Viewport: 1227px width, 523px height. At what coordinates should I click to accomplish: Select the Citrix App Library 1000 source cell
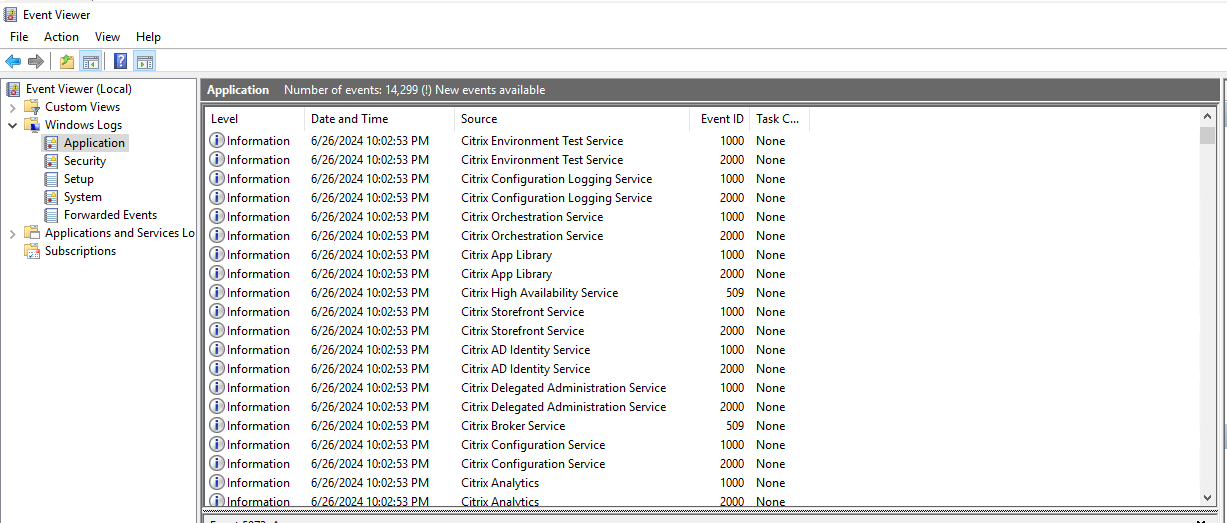click(506, 255)
